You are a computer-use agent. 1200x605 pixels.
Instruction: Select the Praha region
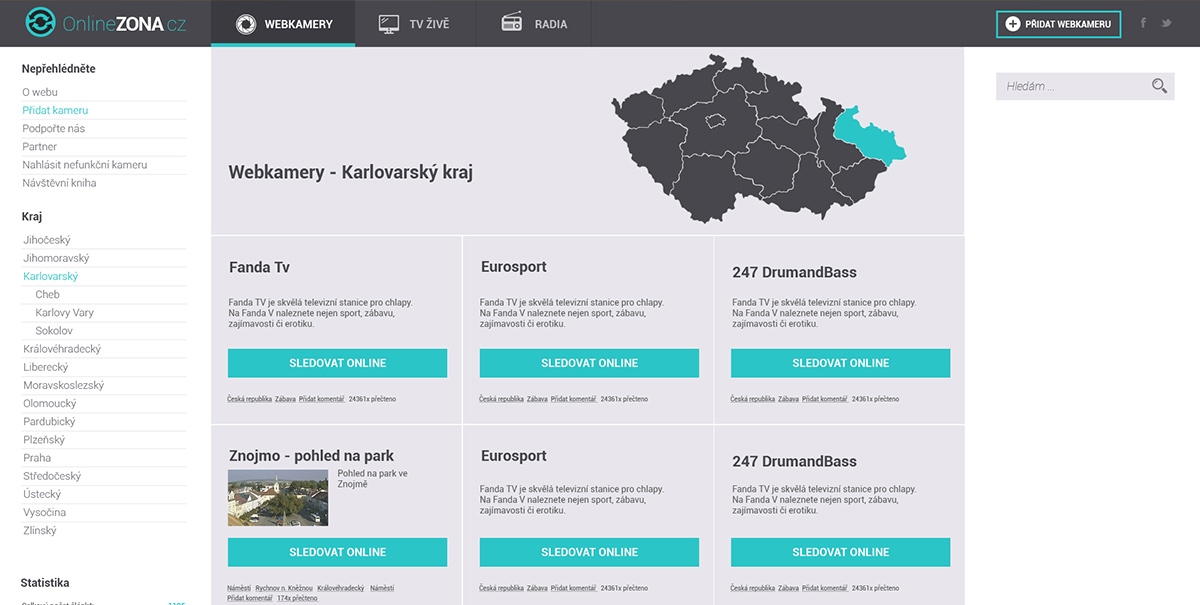tap(37, 458)
